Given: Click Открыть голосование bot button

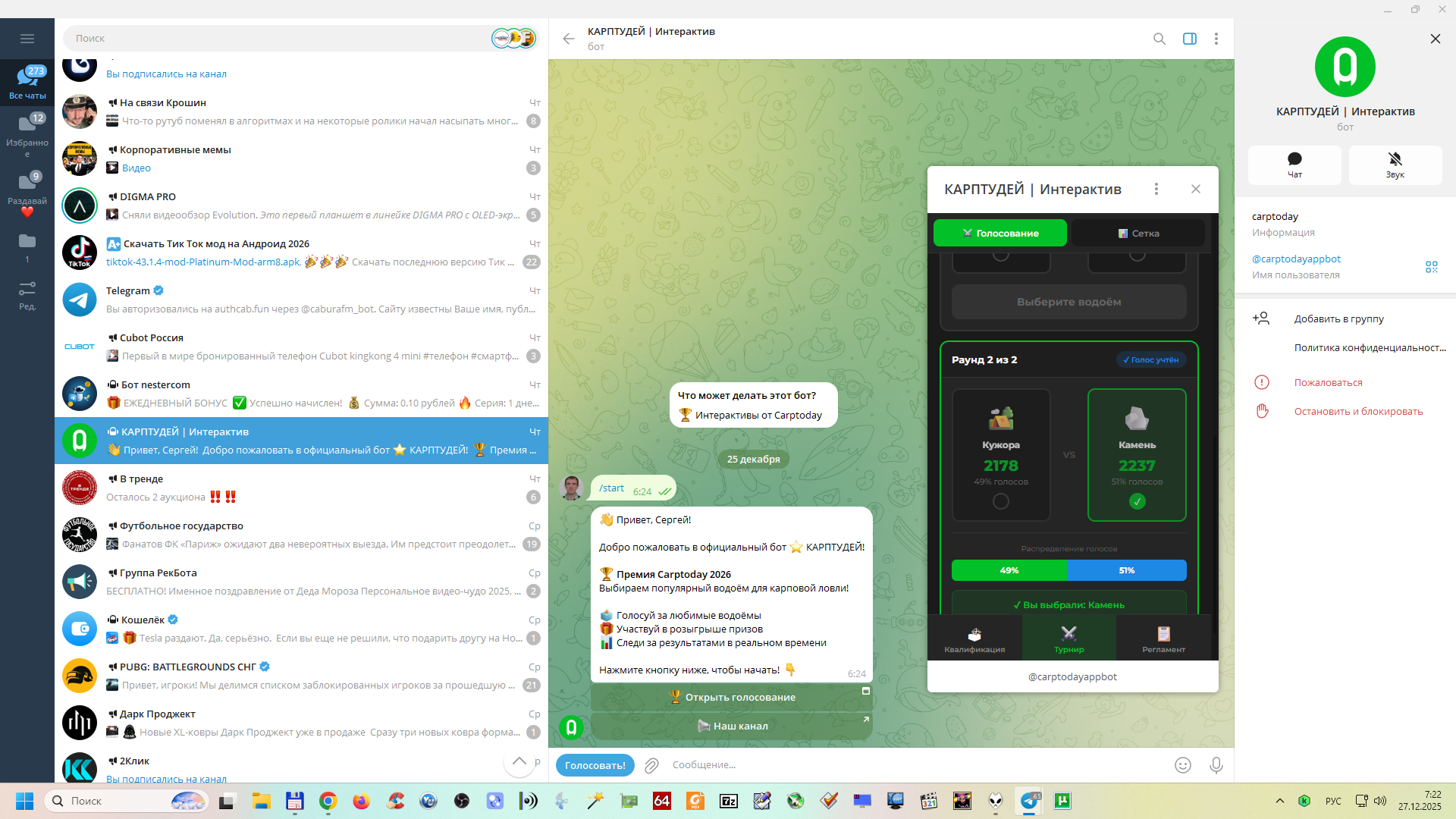Looking at the screenshot, I should click(x=732, y=697).
